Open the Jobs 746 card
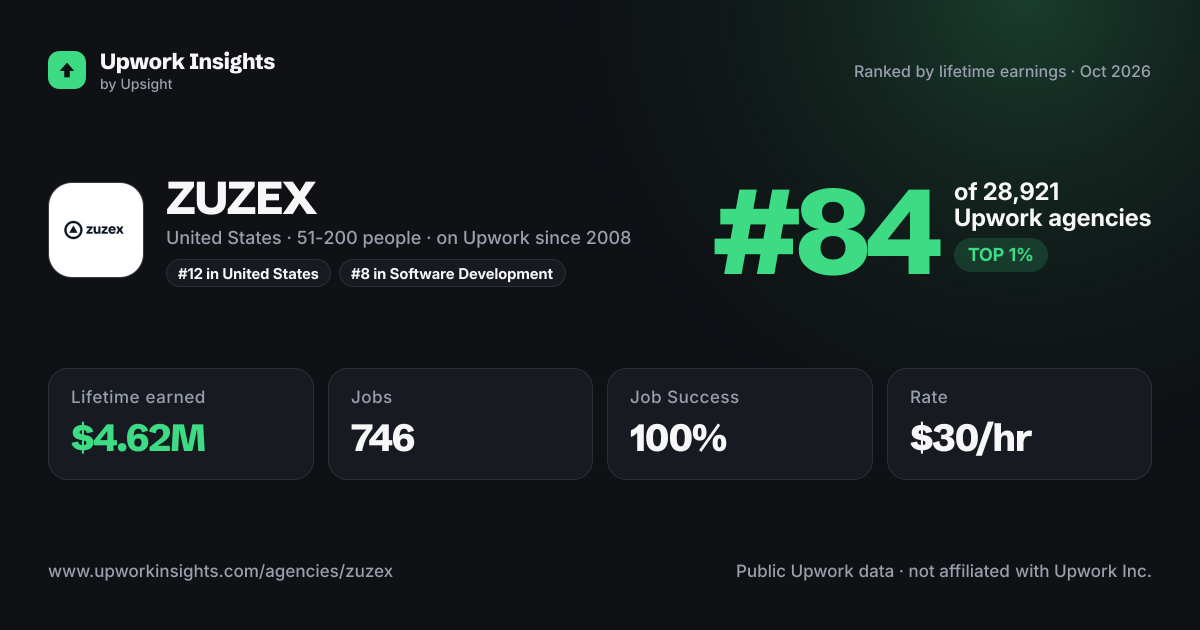The width and height of the screenshot is (1200, 630). 460,424
